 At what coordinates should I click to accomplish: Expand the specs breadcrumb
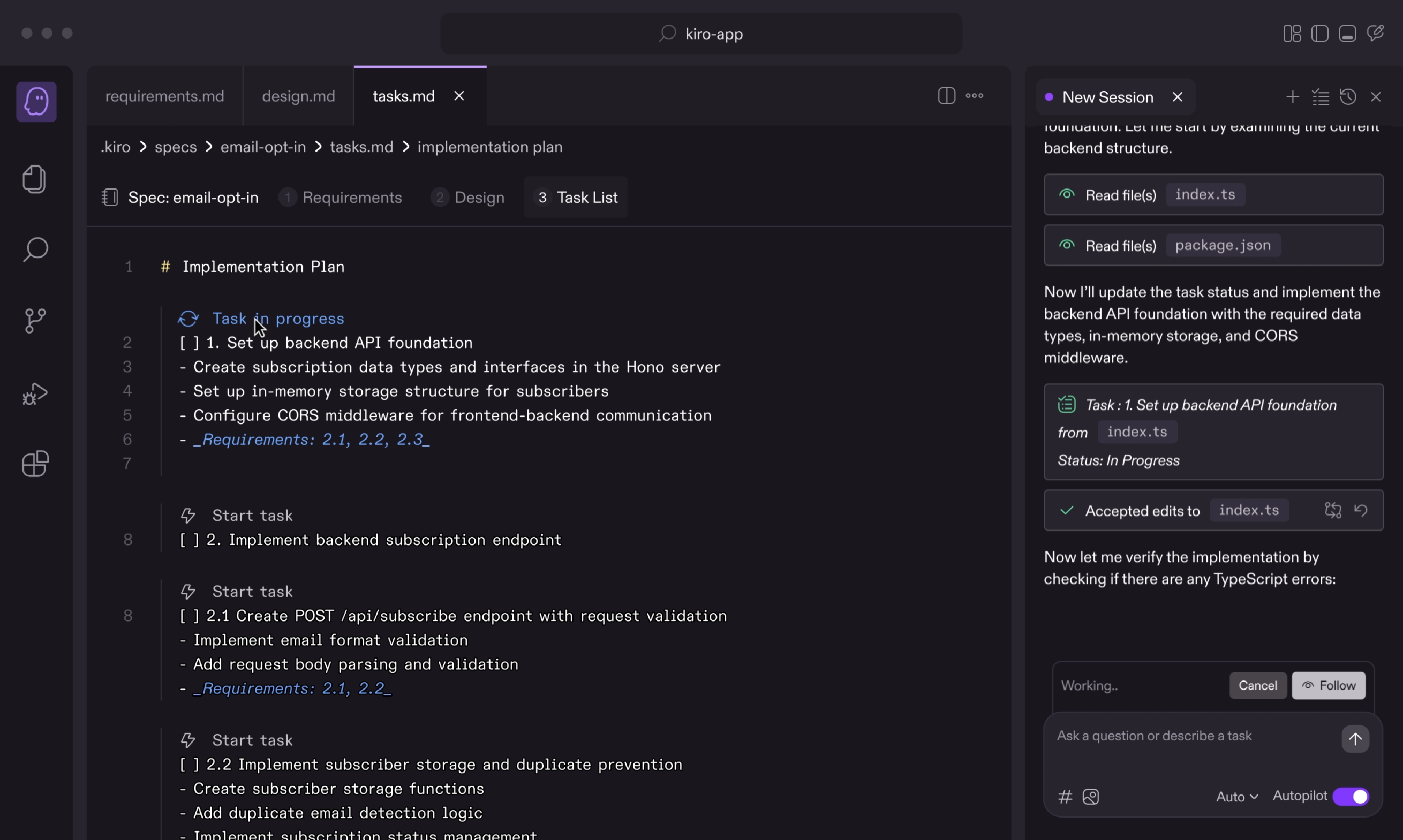pyautogui.click(x=176, y=147)
